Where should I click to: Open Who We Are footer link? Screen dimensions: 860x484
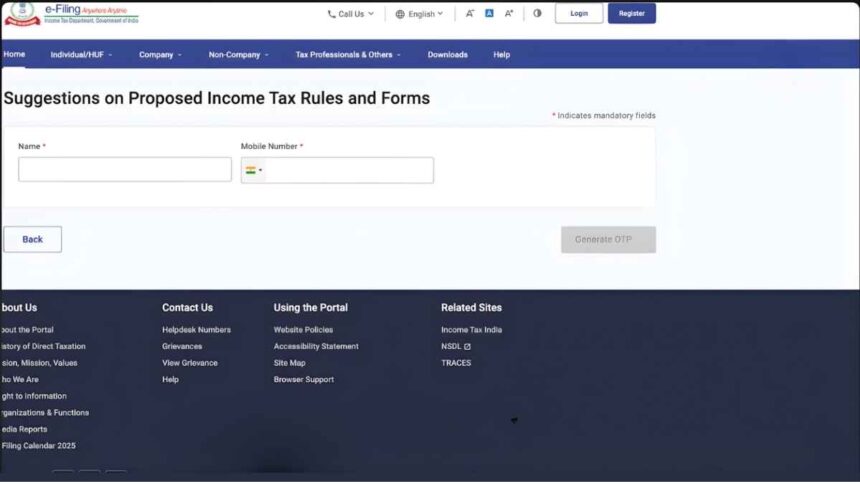click(x=20, y=379)
